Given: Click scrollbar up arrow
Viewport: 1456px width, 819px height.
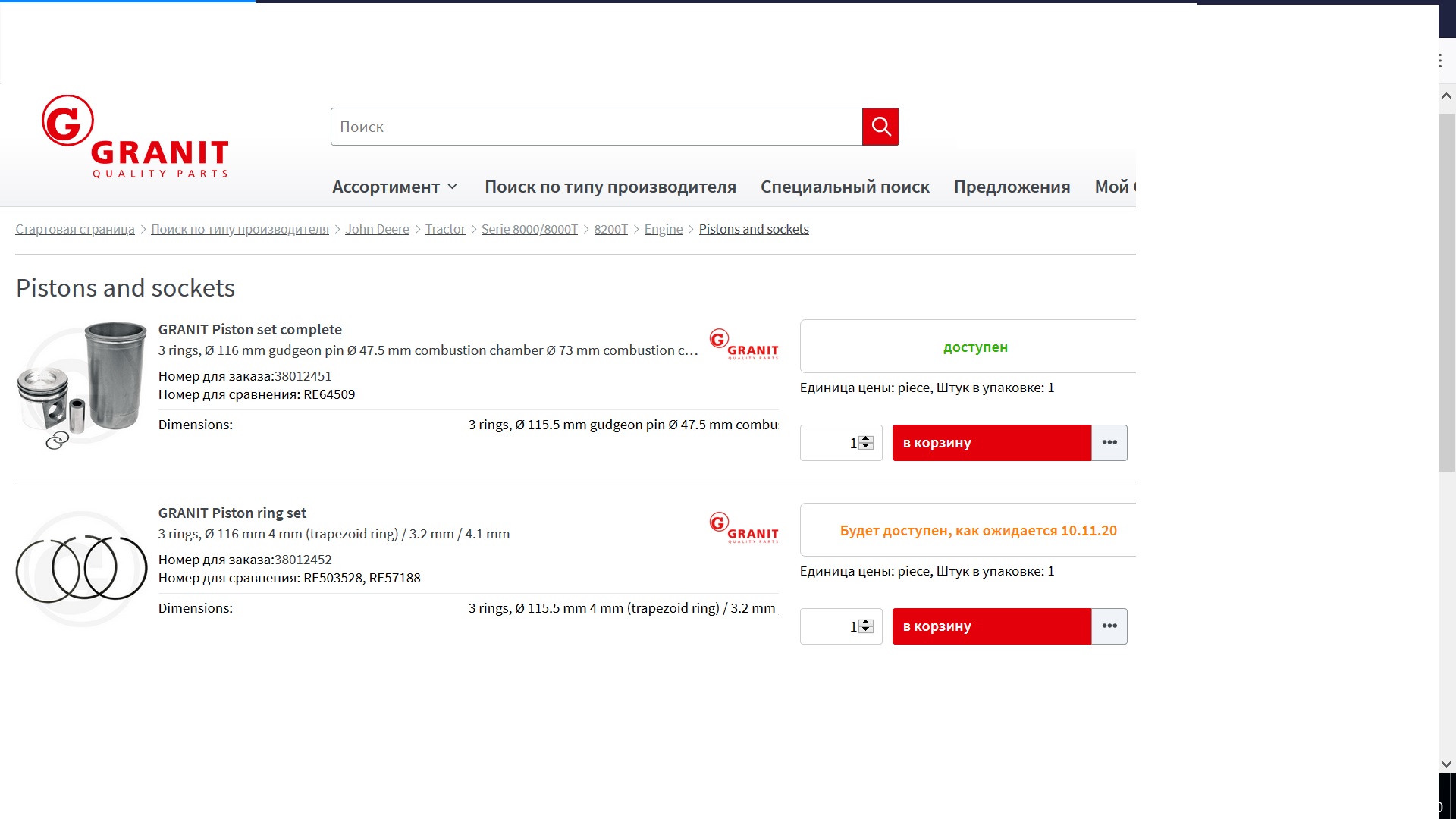Looking at the screenshot, I should (x=1446, y=96).
